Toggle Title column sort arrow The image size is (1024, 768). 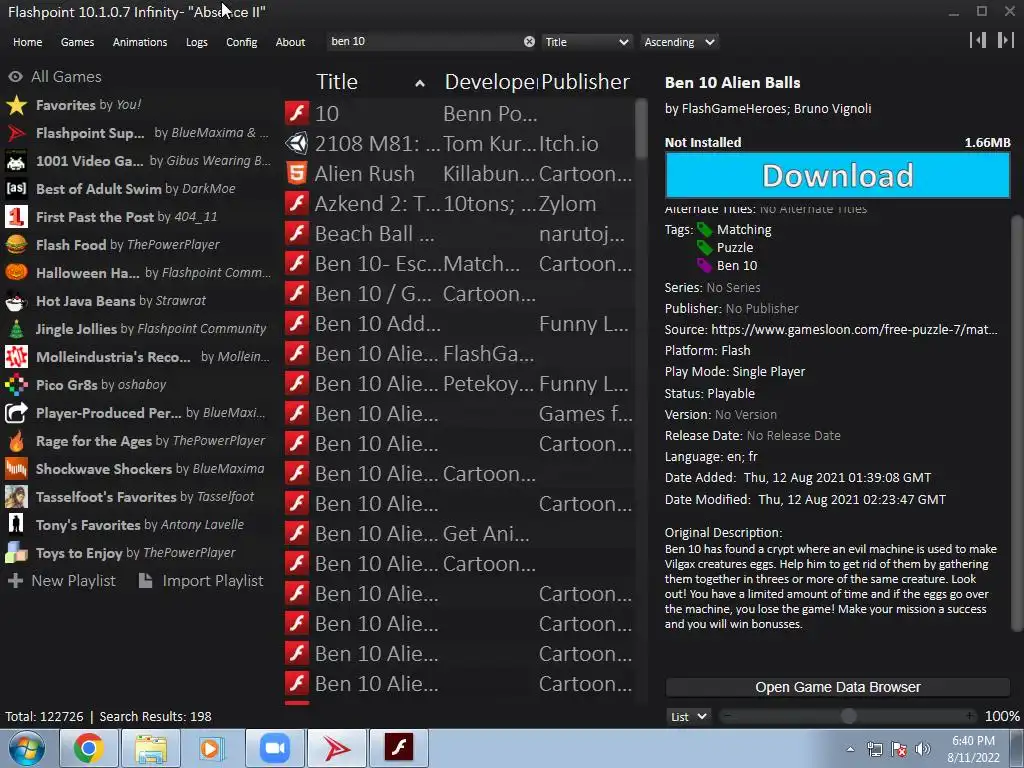pos(420,84)
